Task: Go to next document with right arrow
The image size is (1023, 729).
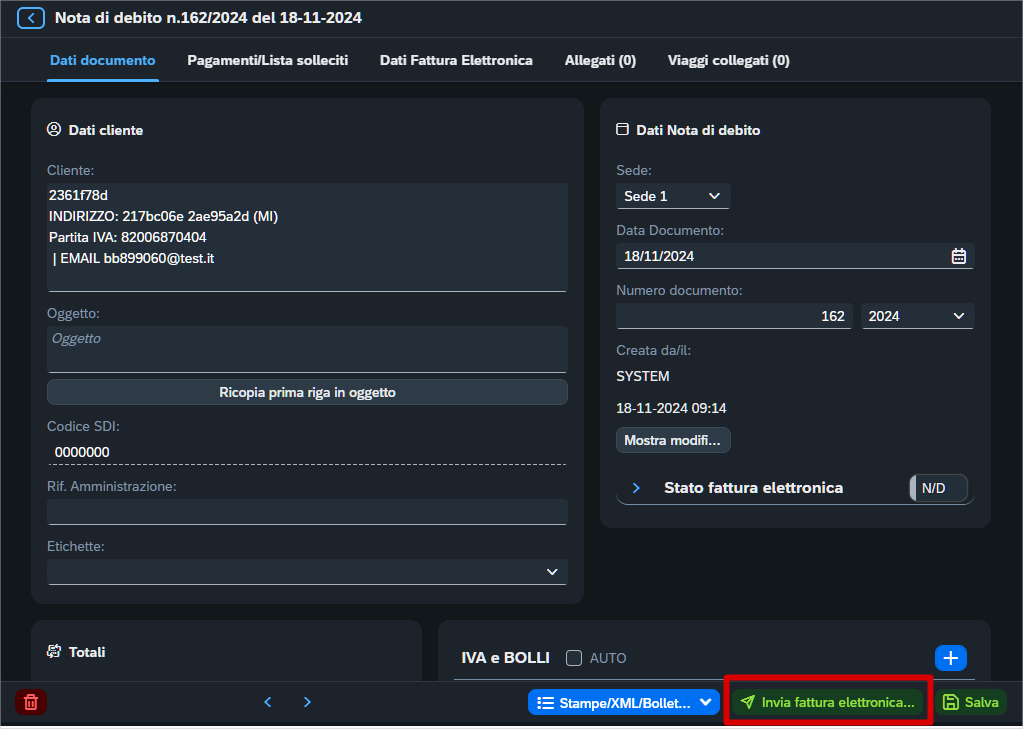Action: (307, 702)
